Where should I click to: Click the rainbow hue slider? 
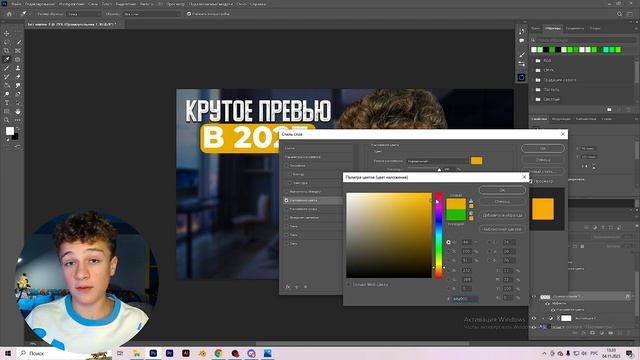tap(438, 236)
